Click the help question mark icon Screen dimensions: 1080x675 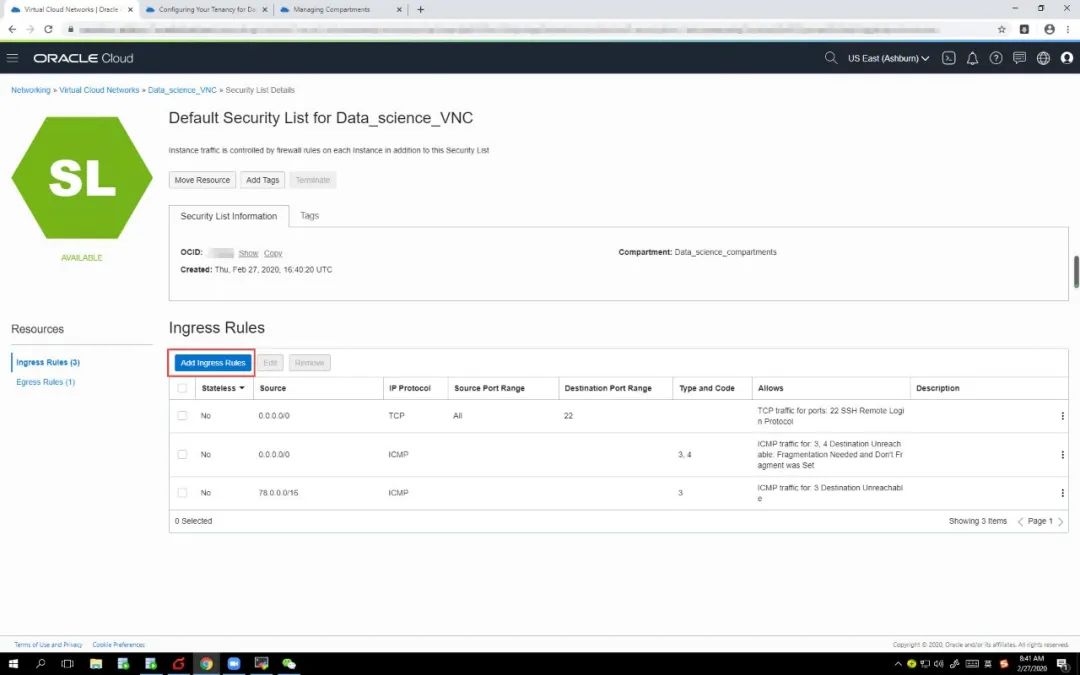[x=996, y=58]
